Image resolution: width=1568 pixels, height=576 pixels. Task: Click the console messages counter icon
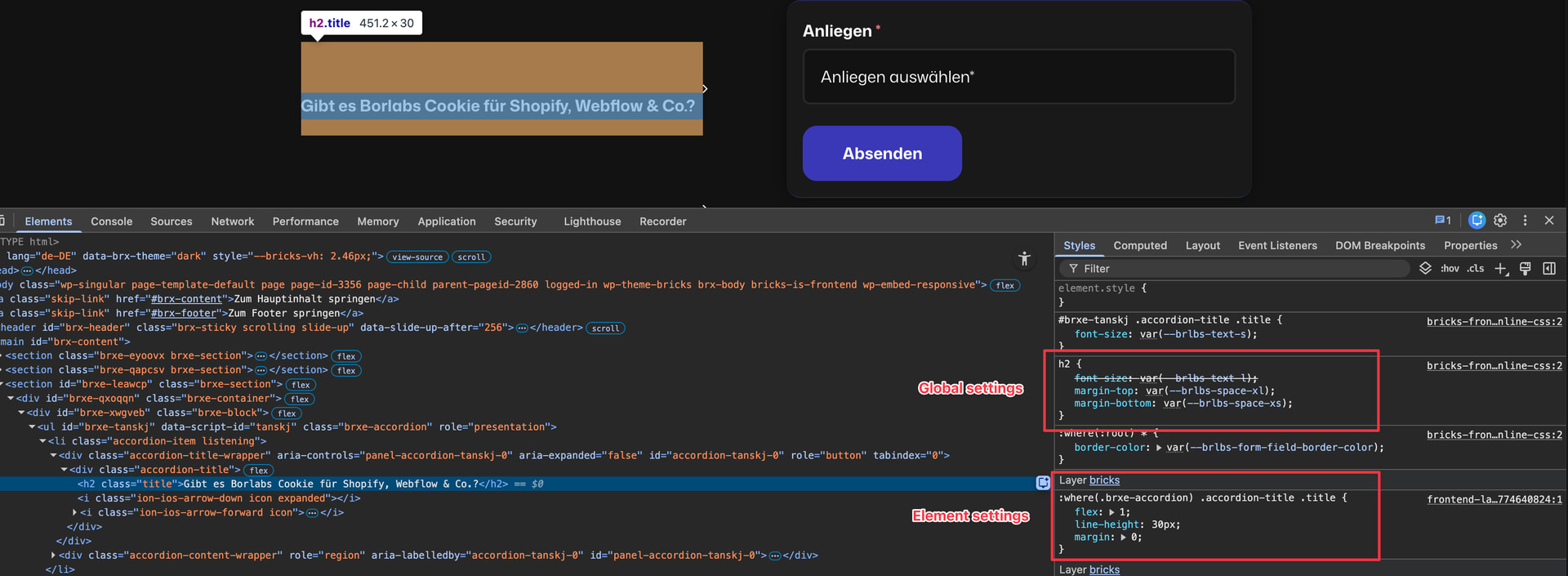click(1443, 221)
